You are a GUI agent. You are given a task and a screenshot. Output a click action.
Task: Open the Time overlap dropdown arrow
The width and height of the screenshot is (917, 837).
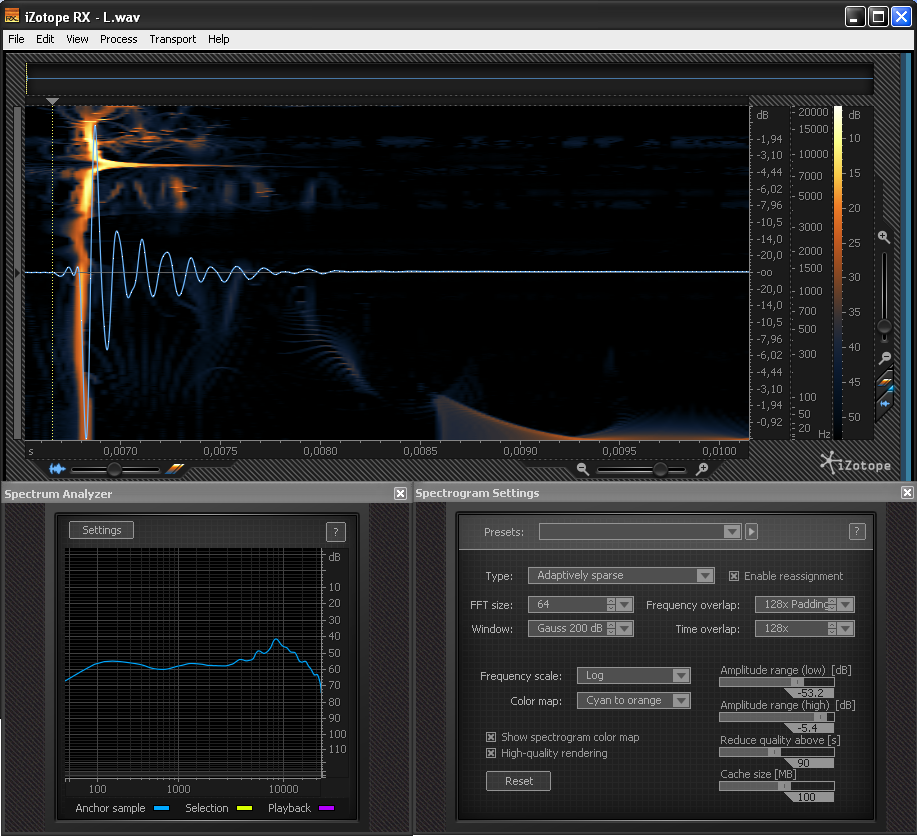(x=846, y=628)
